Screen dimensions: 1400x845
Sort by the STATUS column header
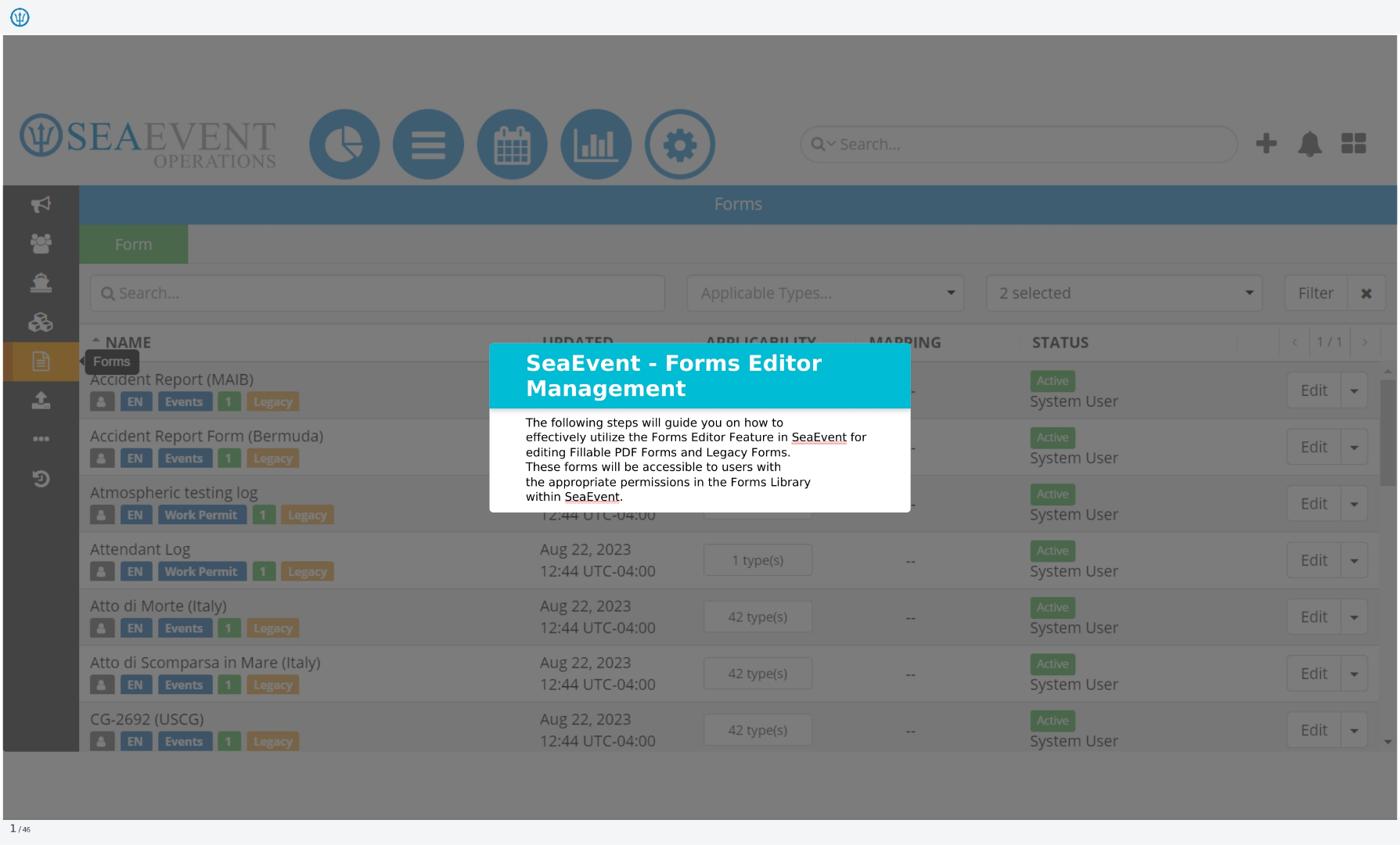1060,343
